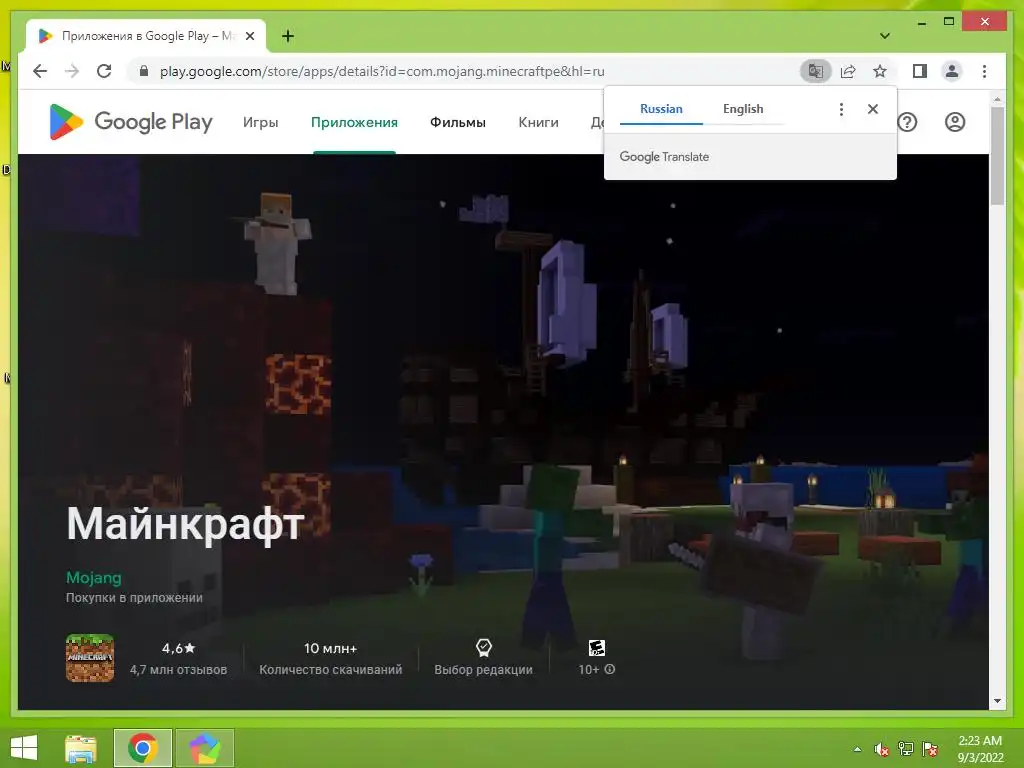This screenshot has width=1024, height=768.
Task: Close the Google Play browser tab
Action: 249,36
